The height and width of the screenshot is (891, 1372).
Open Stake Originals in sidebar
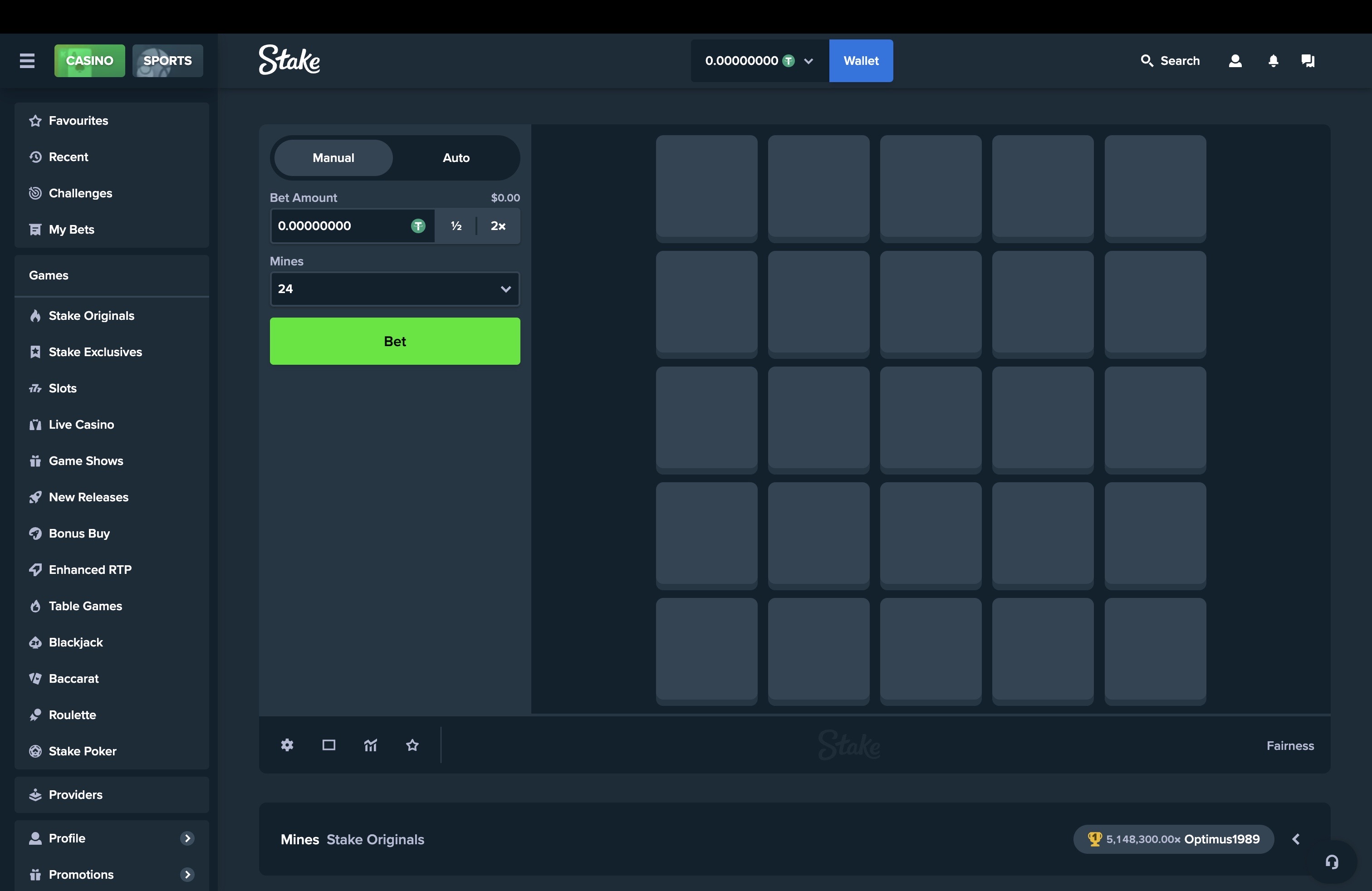(x=91, y=315)
